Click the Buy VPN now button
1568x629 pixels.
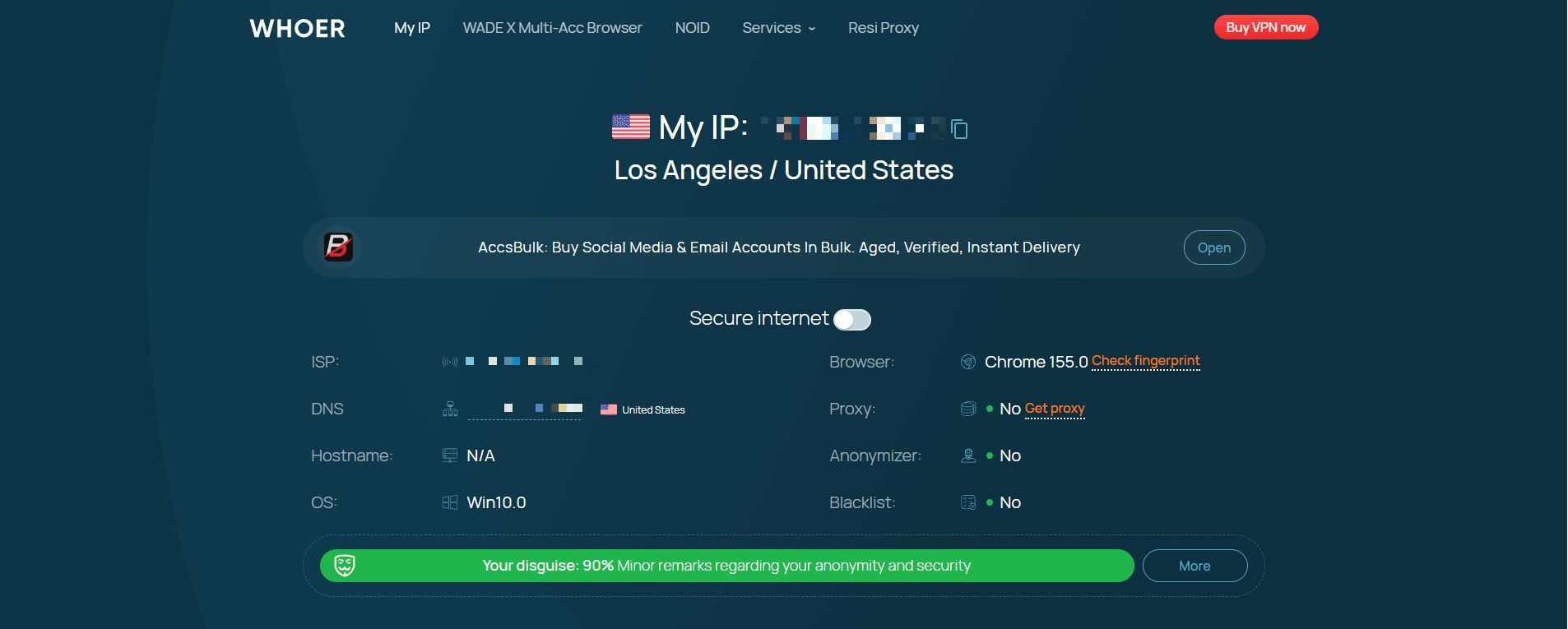click(x=1266, y=27)
